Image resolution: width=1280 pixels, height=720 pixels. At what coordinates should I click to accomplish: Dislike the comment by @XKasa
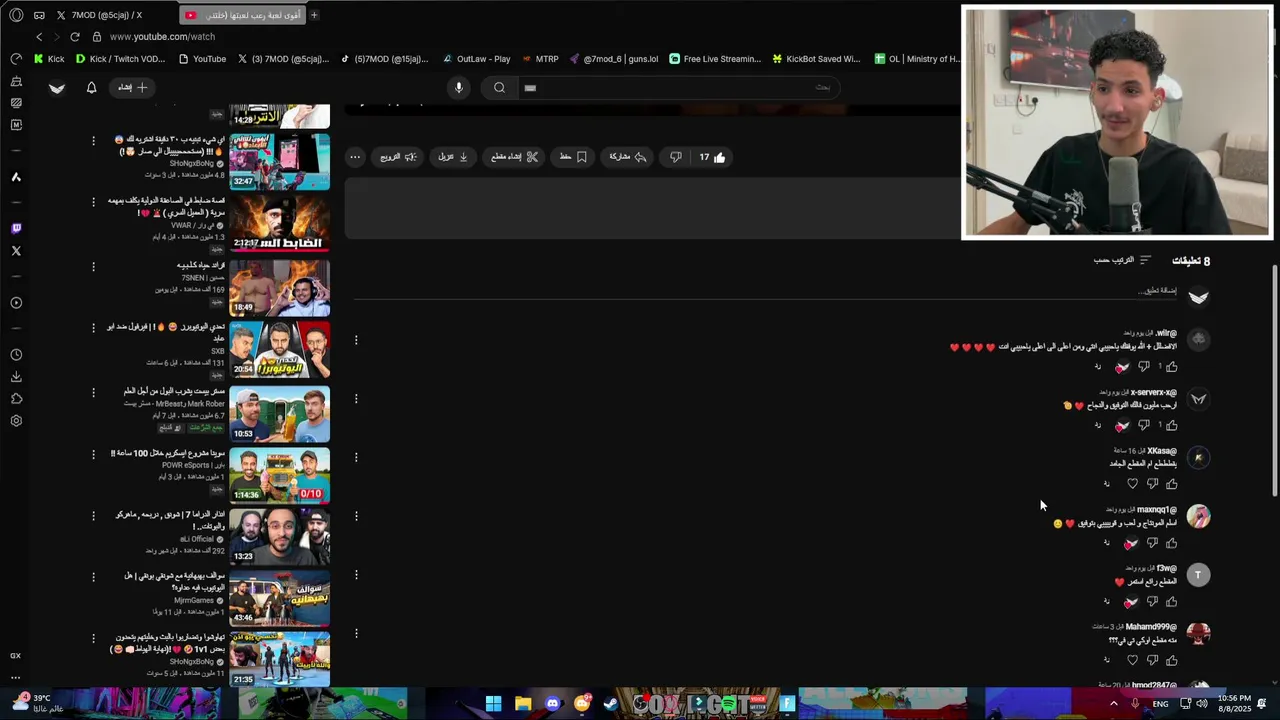(1152, 484)
